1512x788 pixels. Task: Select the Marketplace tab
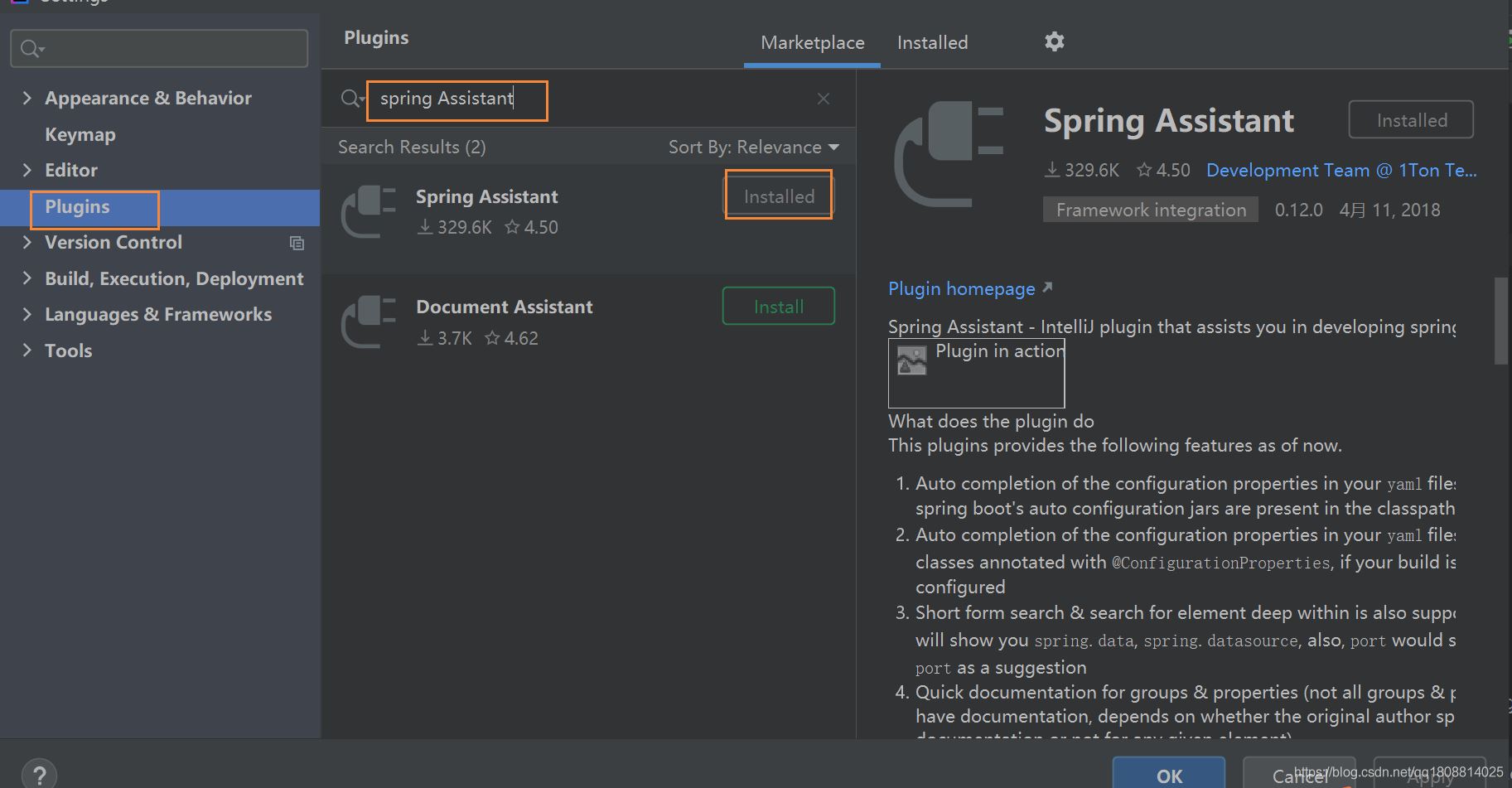point(811,42)
